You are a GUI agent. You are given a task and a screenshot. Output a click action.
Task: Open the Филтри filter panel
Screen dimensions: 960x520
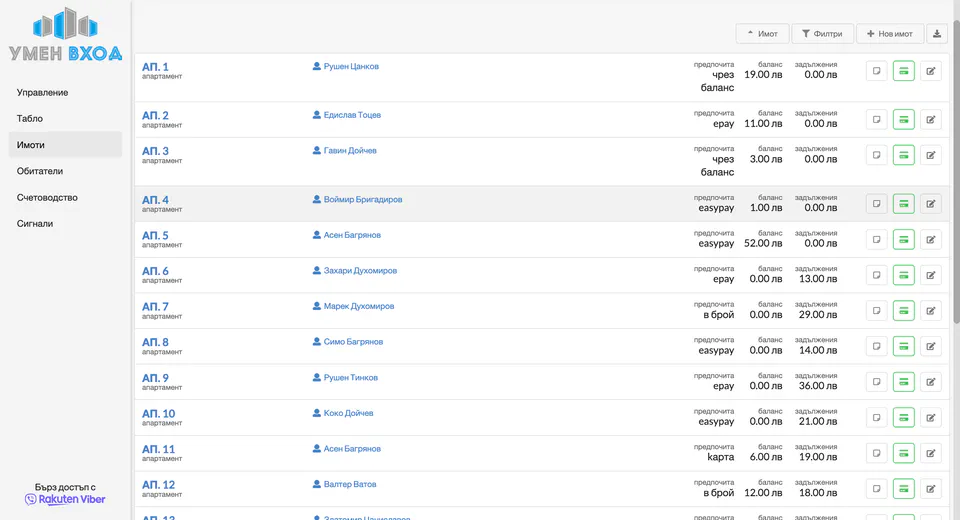(x=822, y=34)
